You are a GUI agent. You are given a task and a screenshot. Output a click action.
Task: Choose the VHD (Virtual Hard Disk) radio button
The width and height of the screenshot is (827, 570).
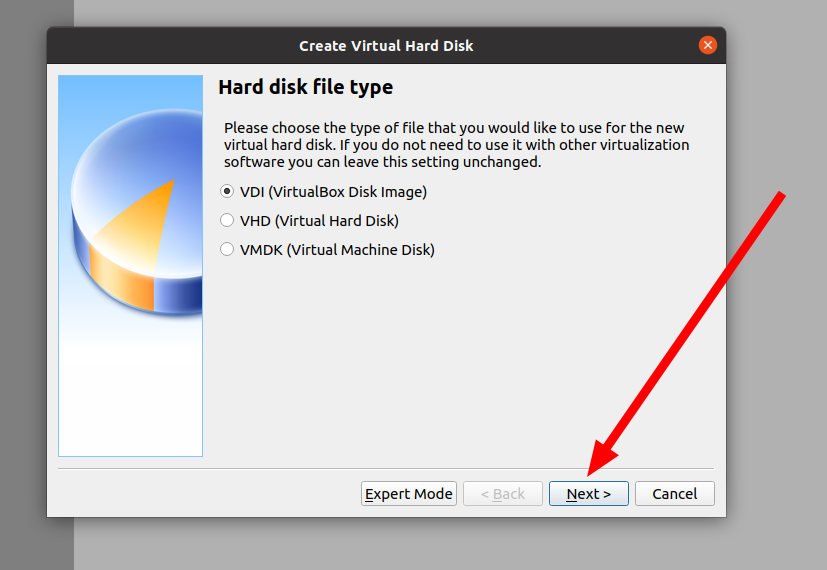(227, 221)
